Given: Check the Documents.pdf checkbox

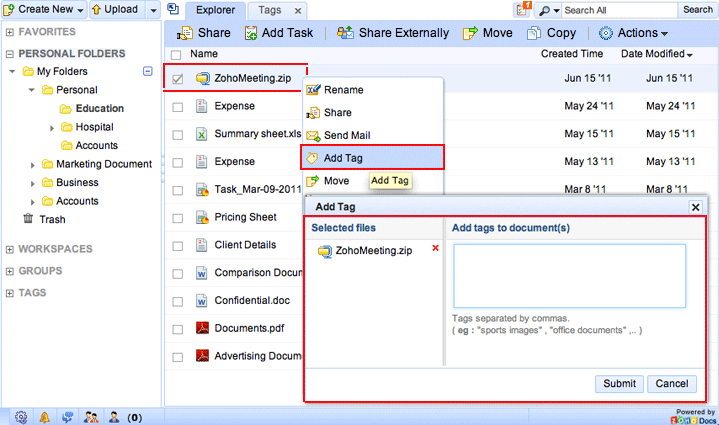Looking at the screenshot, I should pyautogui.click(x=177, y=329).
